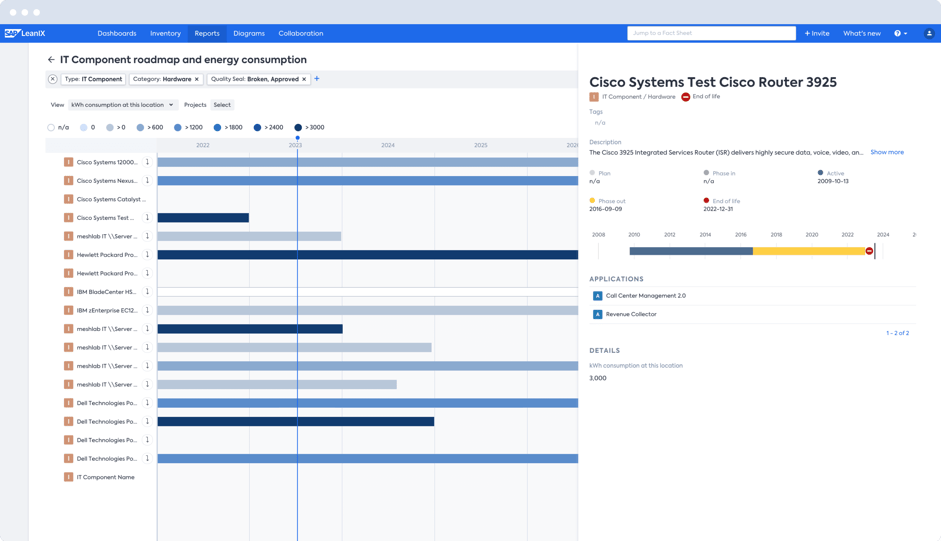This screenshot has height=541, width=941.
Task: Remove the Category Hardware filter
Action: click(197, 79)
